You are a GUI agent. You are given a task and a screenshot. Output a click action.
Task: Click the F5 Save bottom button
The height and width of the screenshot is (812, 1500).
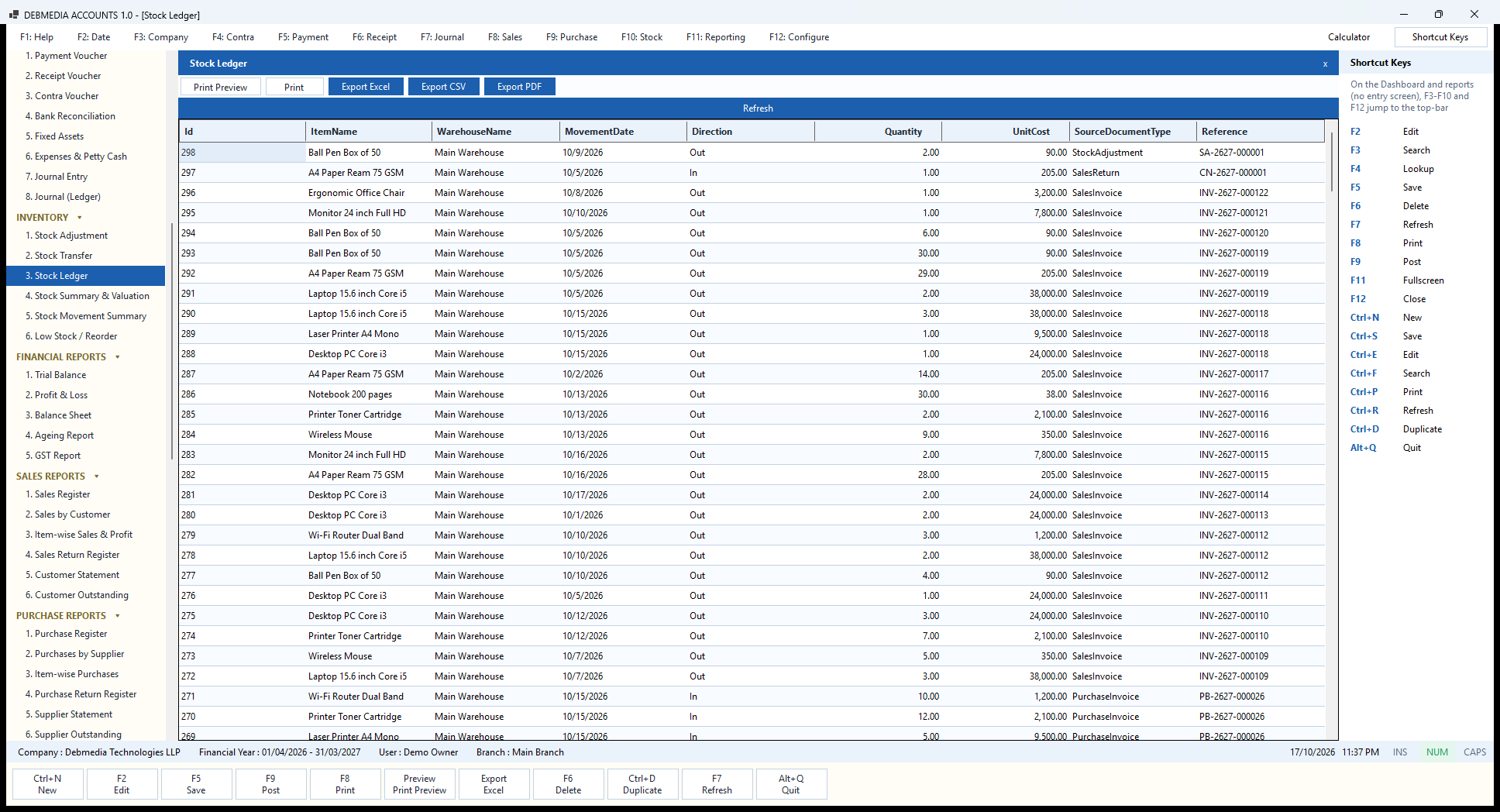pos(196,784)
